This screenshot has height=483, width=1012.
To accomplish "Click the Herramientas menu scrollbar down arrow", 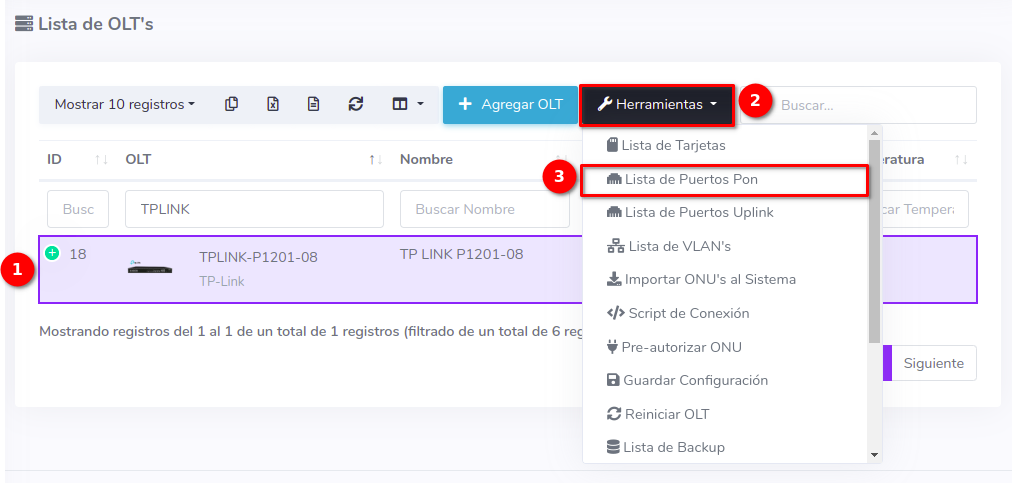I will (x=874, y=454).
